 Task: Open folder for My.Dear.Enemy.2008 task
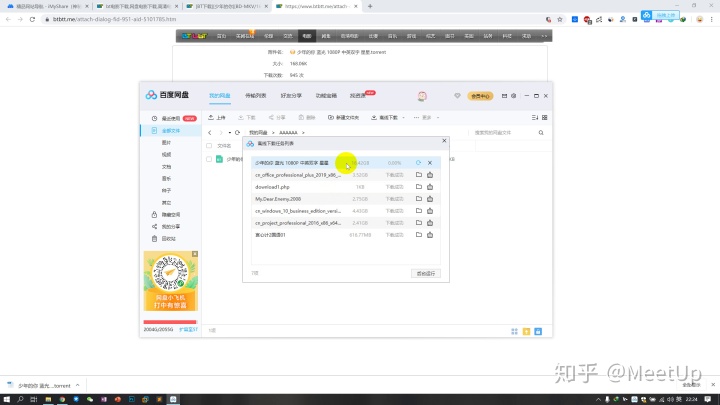click(x=419, y=199)
